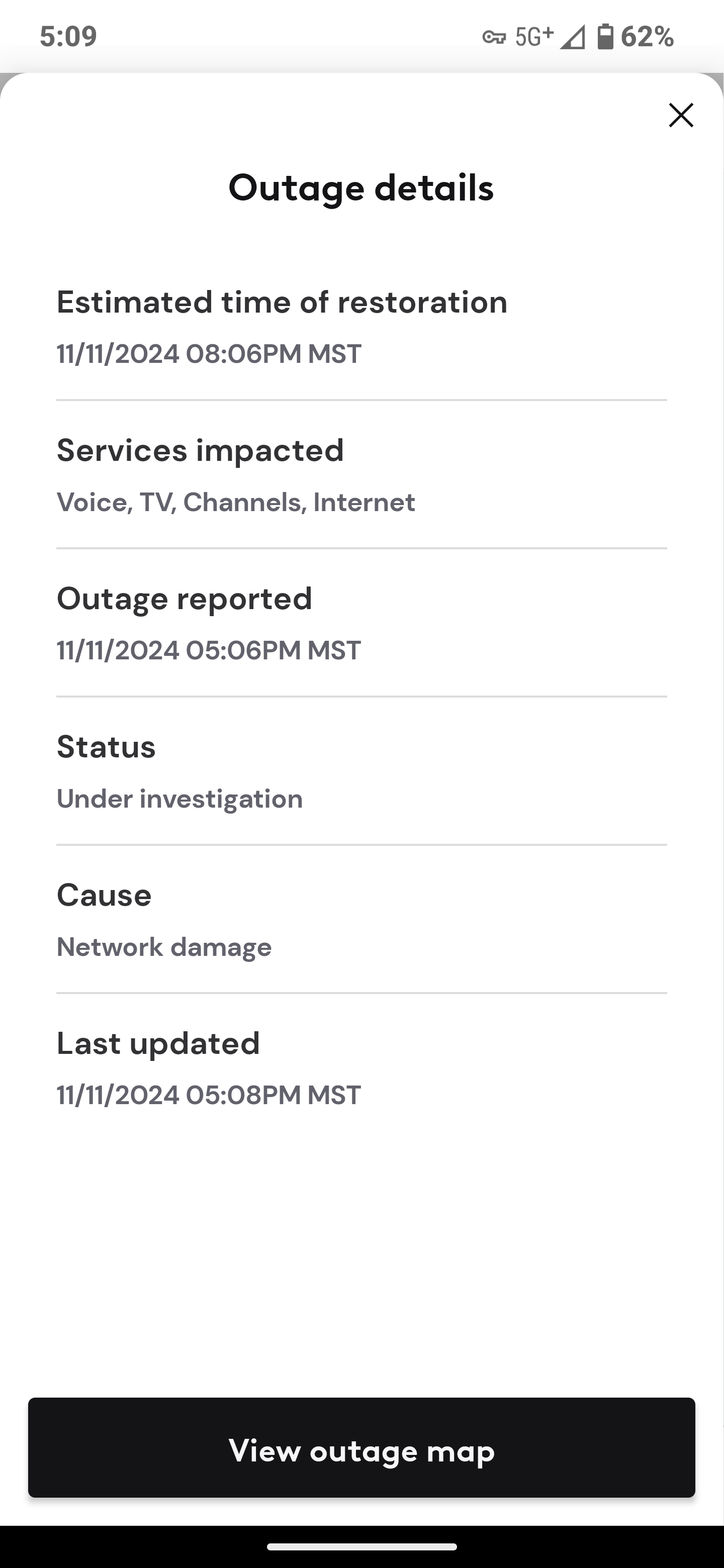Tap the Under investigation status value
The image size is (724, 1568).
pos(179,799)
